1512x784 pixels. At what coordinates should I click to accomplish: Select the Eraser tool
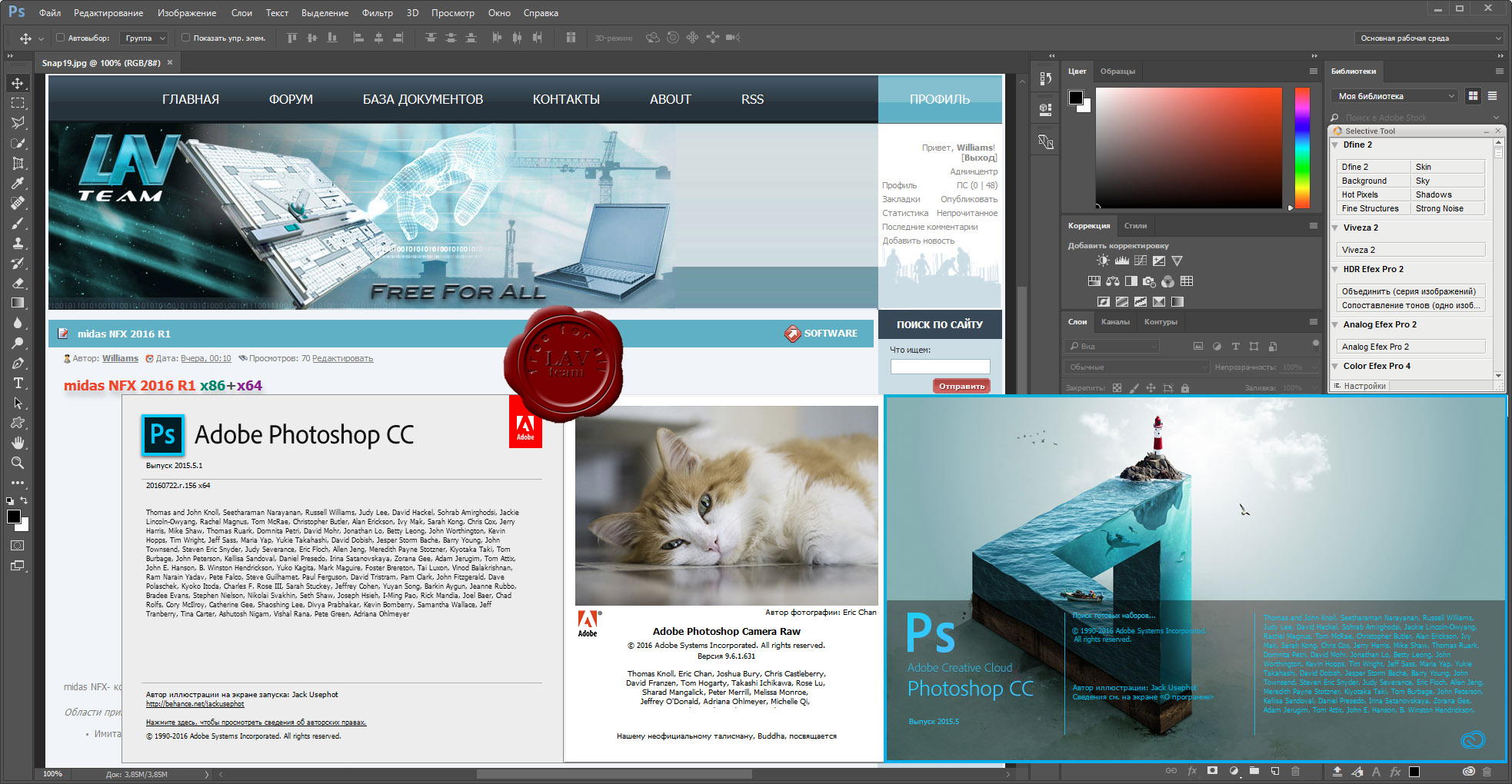(x=18, y=283)
